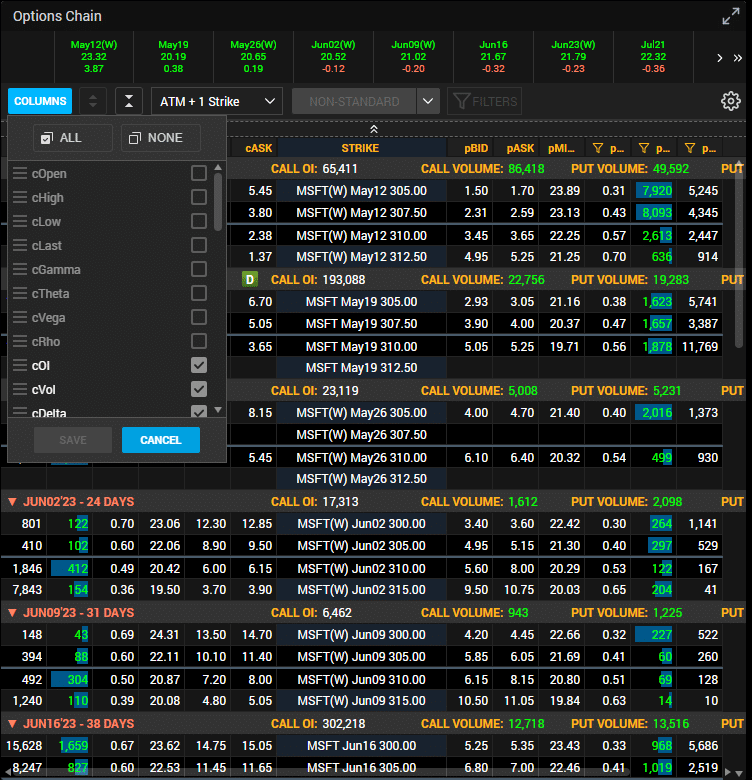This screenshot has height=780, width=752.
Task: Click the drag handle for cRho
Action: (20, 342)
